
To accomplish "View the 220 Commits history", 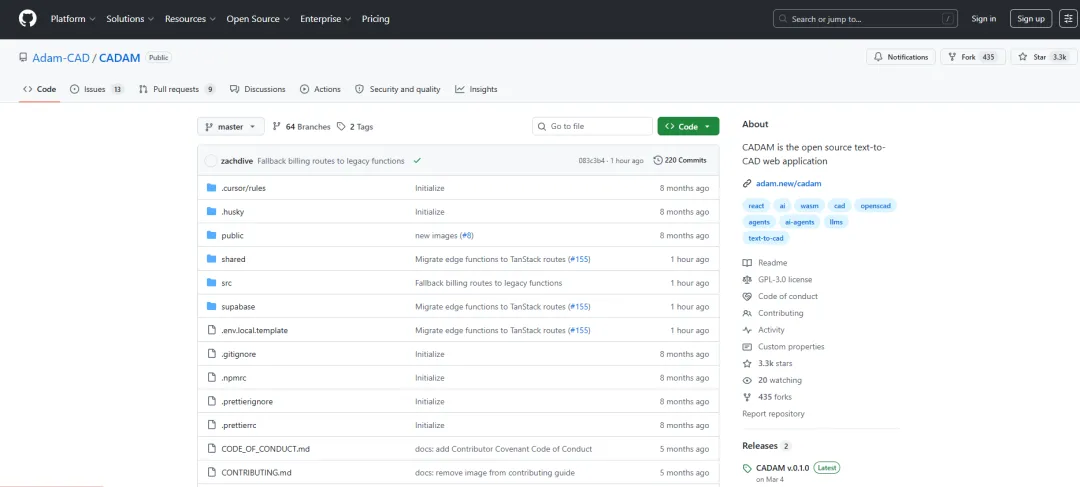I will pos(680,160).
